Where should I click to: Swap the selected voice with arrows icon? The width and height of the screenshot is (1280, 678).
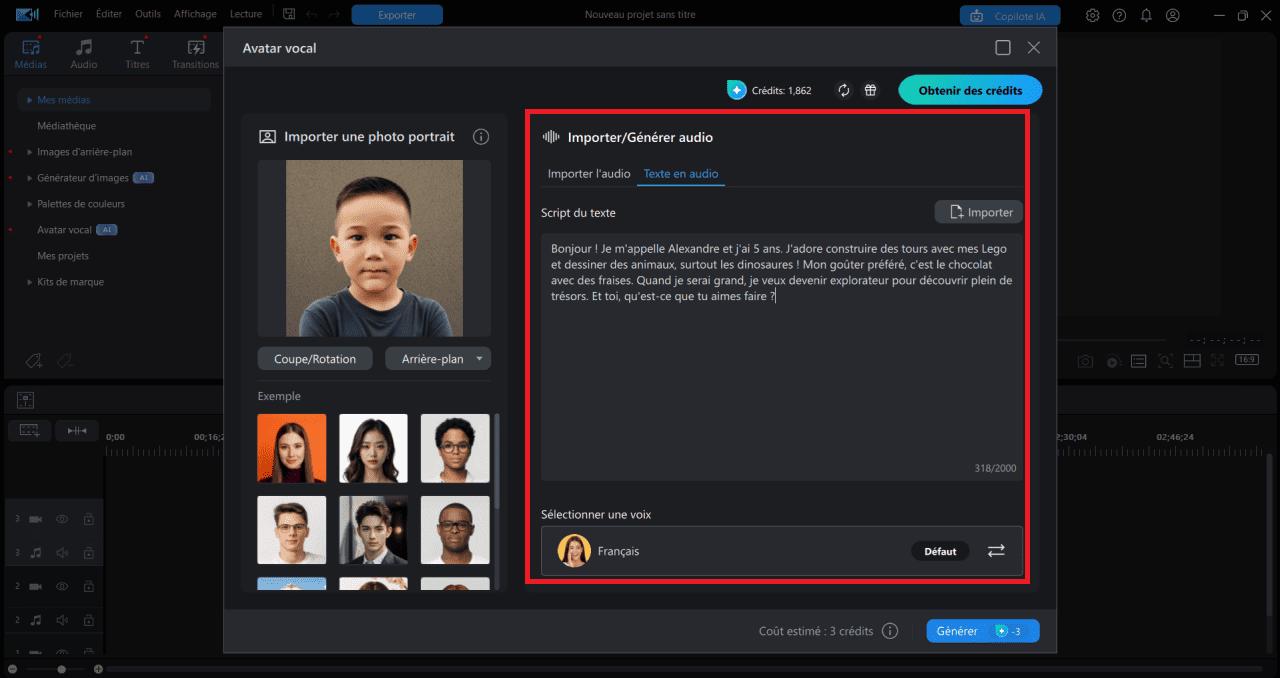996,551
